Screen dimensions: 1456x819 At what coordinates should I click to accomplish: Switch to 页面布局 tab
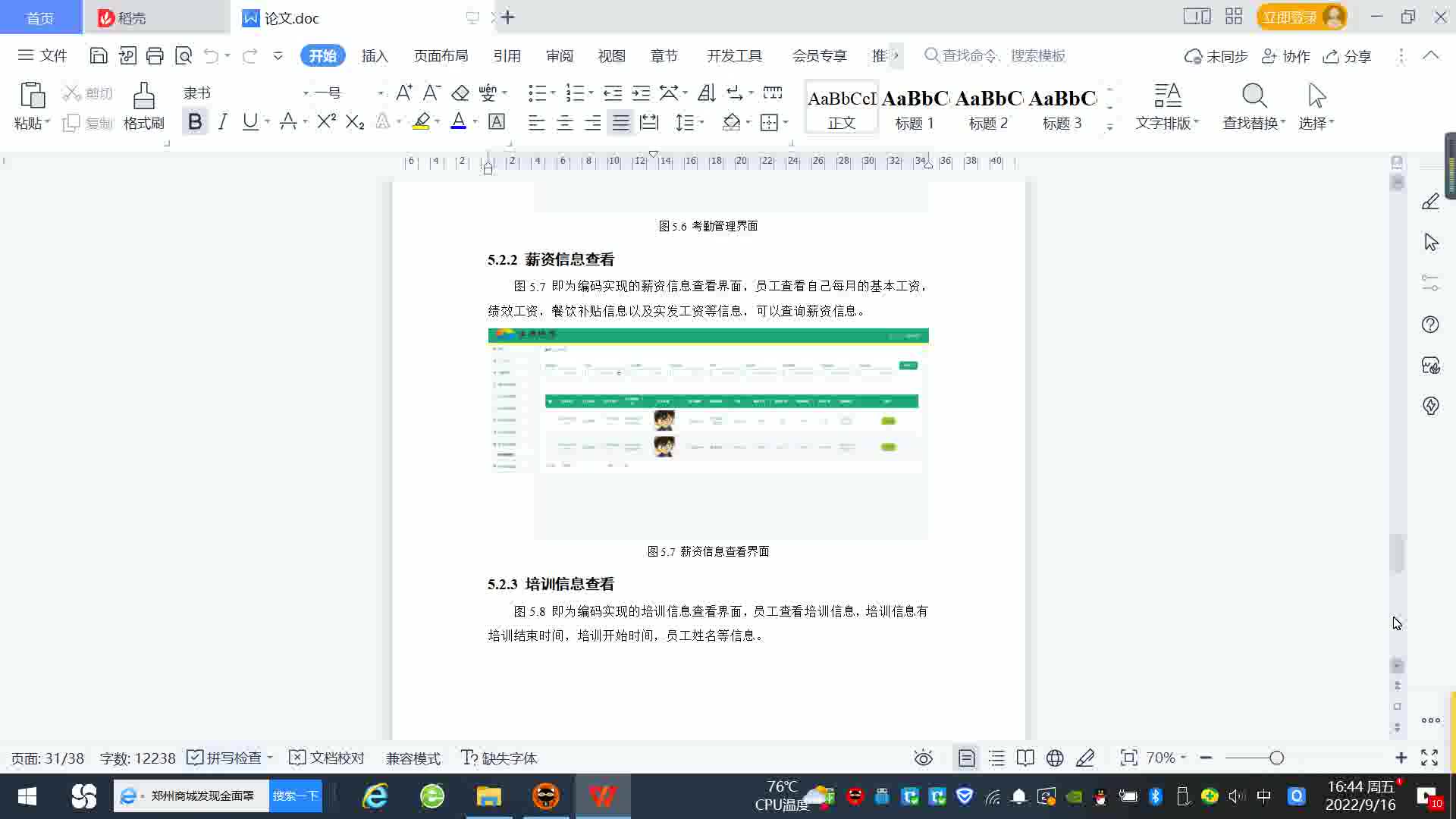point(441,55)
